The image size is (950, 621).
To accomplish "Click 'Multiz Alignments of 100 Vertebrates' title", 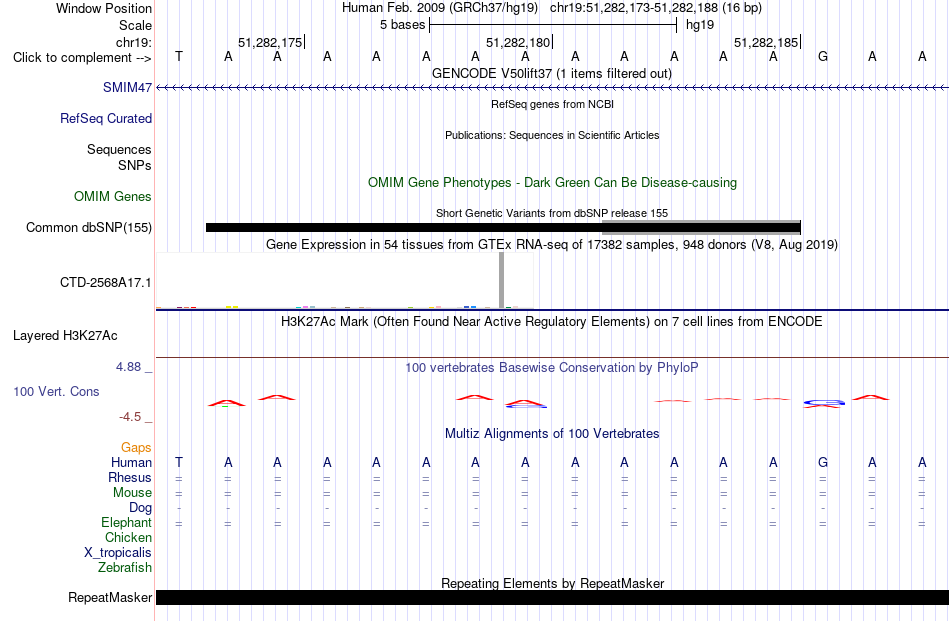I will pyautogui.click(x=552, y=433).
